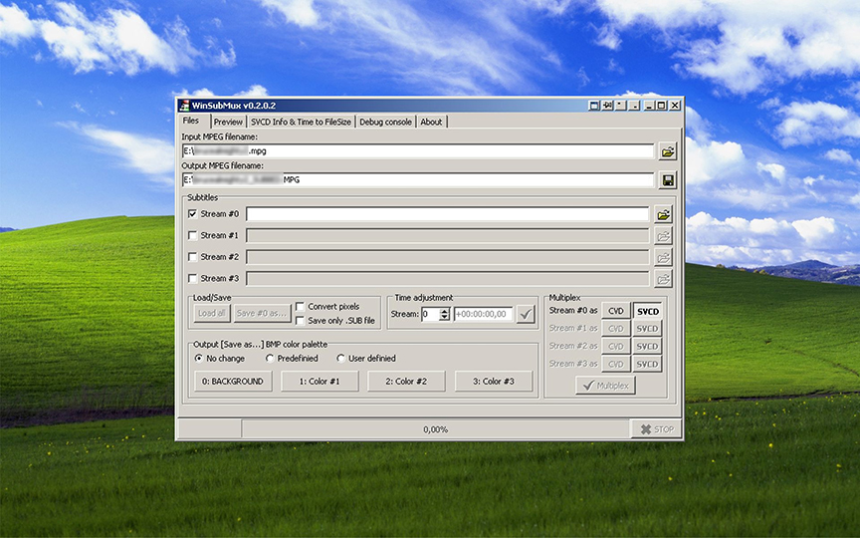Enable the Stream #3 checkbox
860x538 pixels.
tap(192, 279)
